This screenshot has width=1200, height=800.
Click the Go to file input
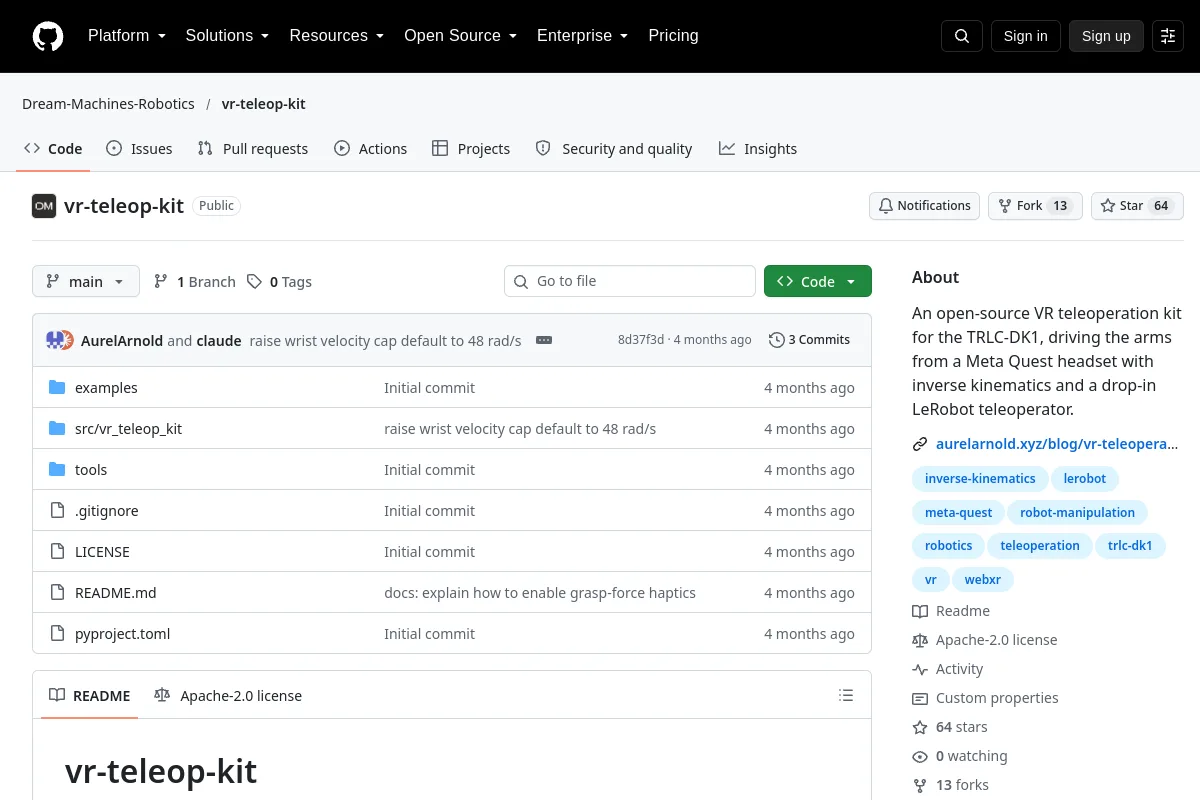pos(630,281)
